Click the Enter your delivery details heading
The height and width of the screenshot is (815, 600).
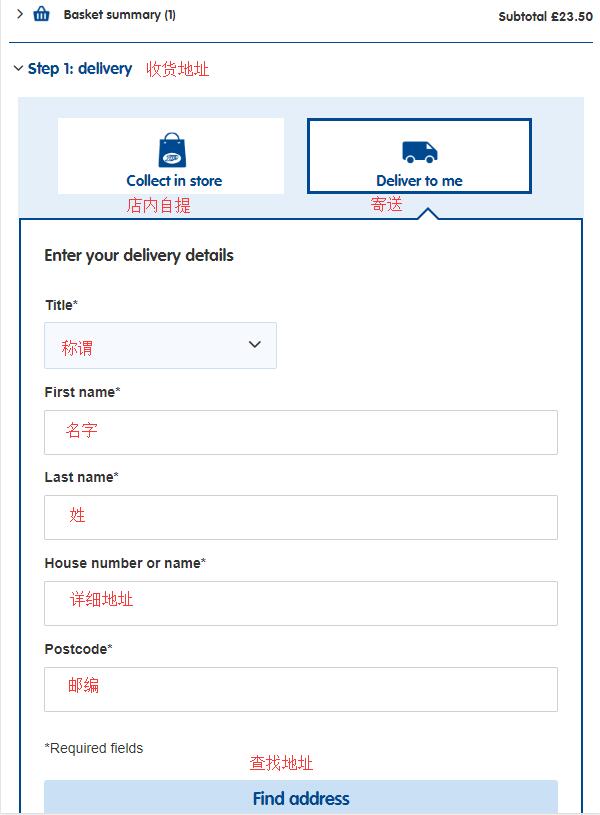pyautogui.click(x=139, y=255)
